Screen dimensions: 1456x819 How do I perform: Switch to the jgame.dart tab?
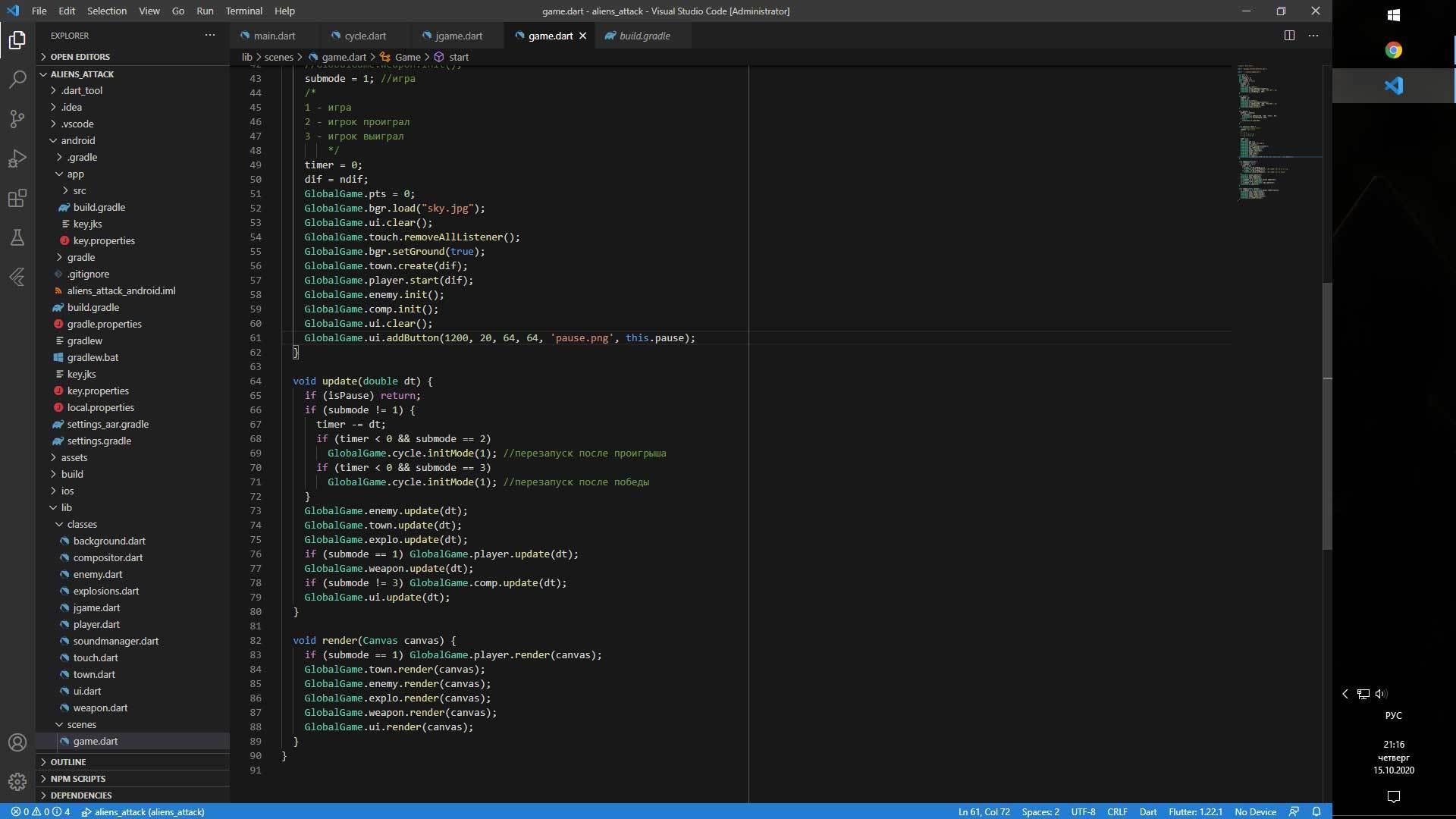coord(459,36)
